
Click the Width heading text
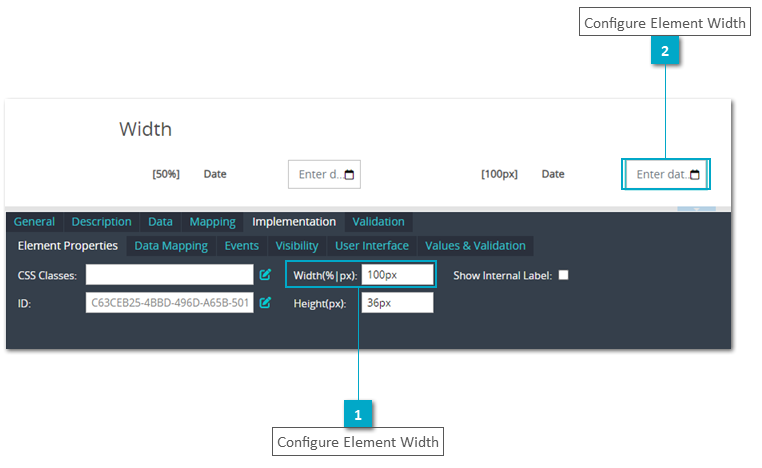pyautogui.click(x=146, y=129)
